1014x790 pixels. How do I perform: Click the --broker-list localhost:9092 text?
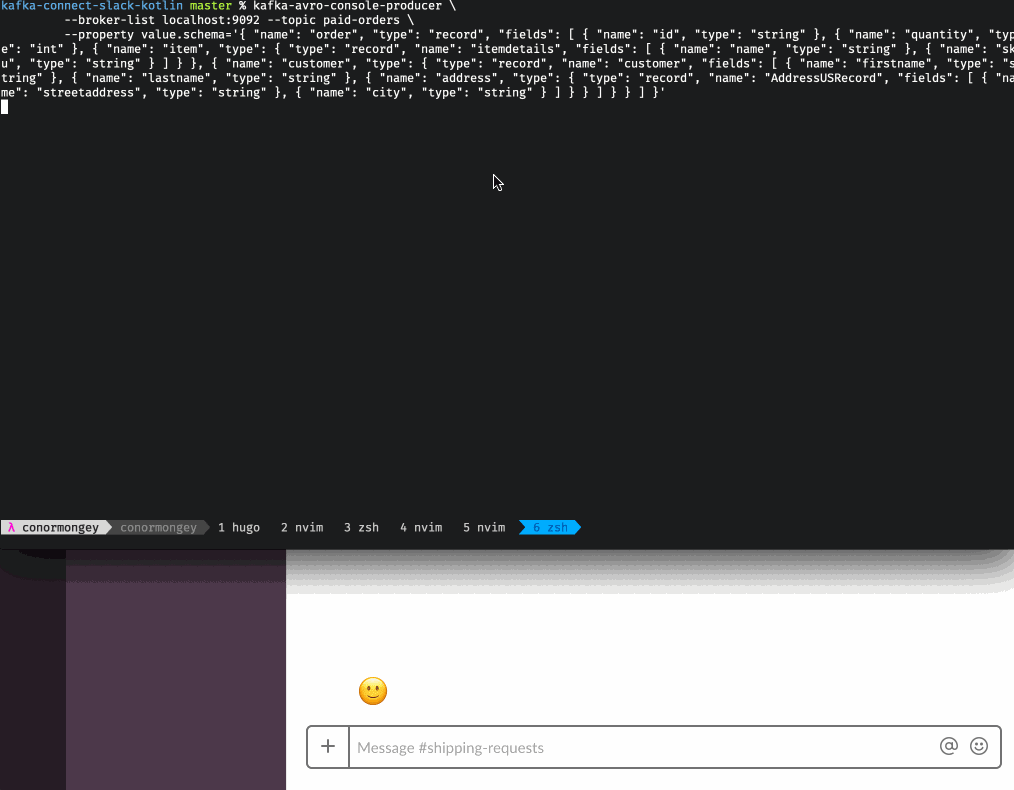[x=162, y=20]
